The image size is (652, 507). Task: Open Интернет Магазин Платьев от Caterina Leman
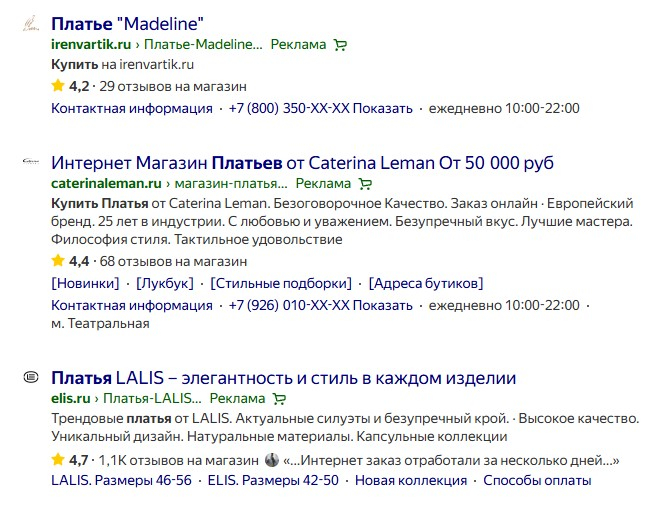click(302, 163)
